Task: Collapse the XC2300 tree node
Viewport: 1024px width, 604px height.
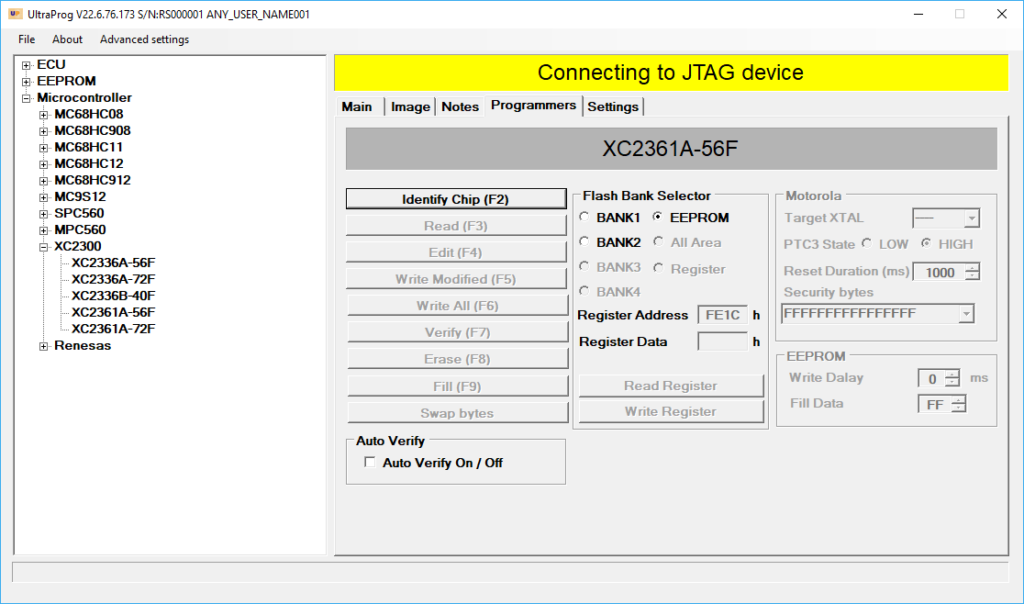Action: point(44,246)
